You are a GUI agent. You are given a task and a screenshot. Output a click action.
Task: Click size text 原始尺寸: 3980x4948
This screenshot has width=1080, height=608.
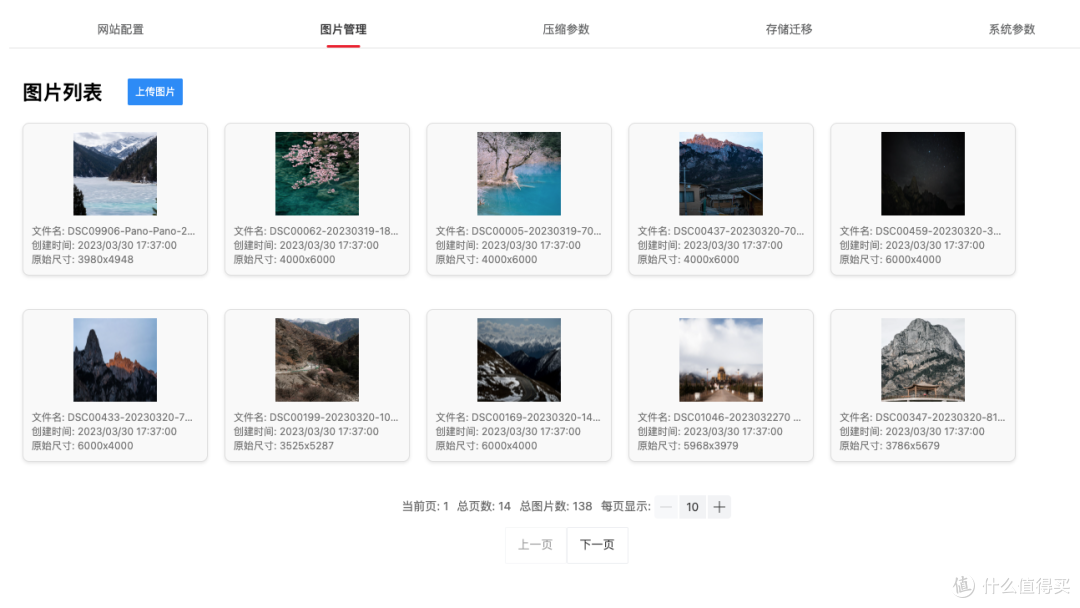83,260
